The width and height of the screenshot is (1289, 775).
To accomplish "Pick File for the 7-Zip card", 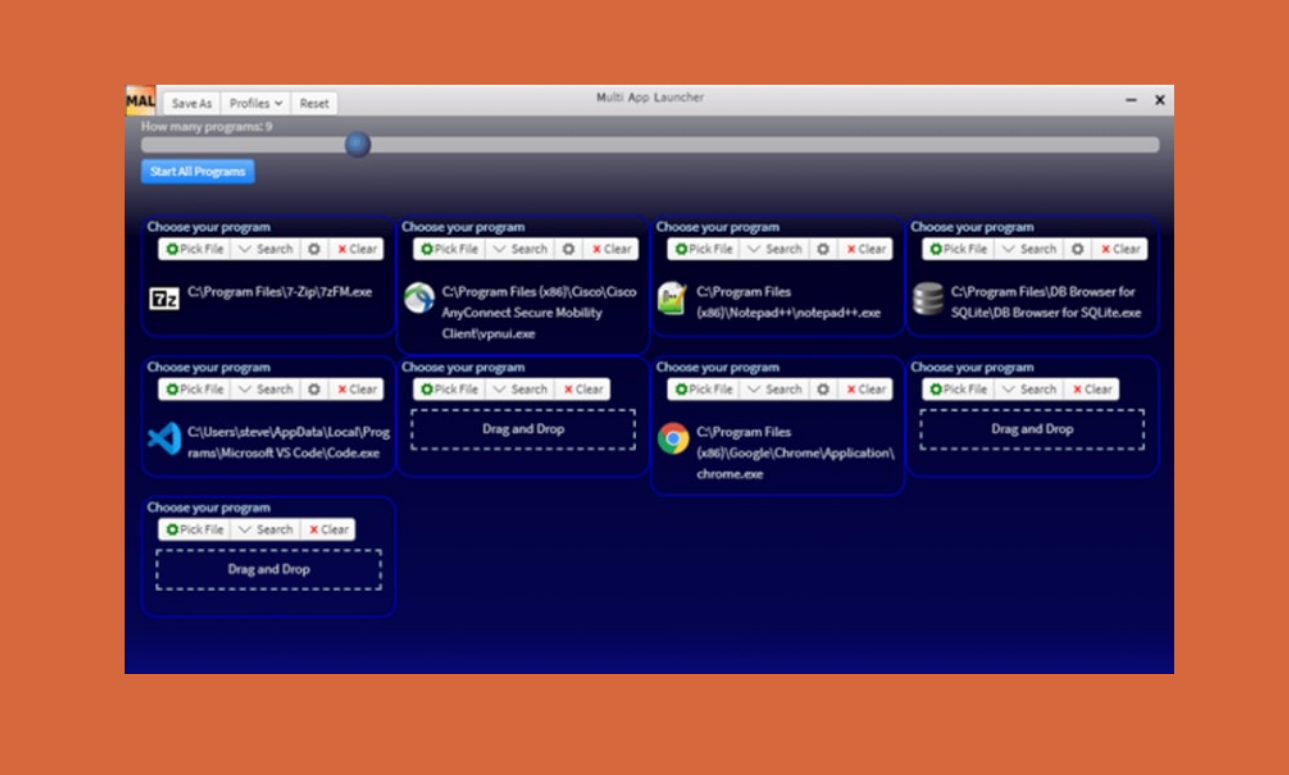I will pos(195,249).
